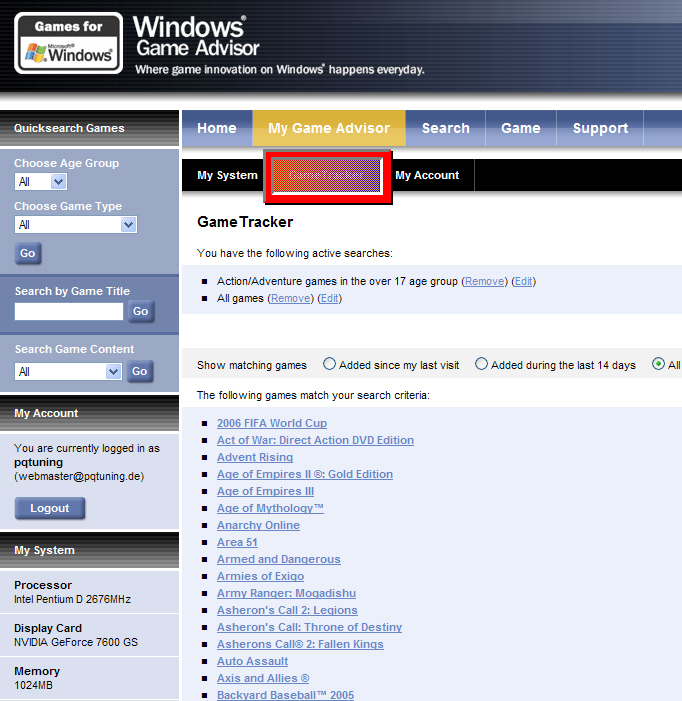
Task: Go to the My System sub-tab
Action: click(227, 175)
